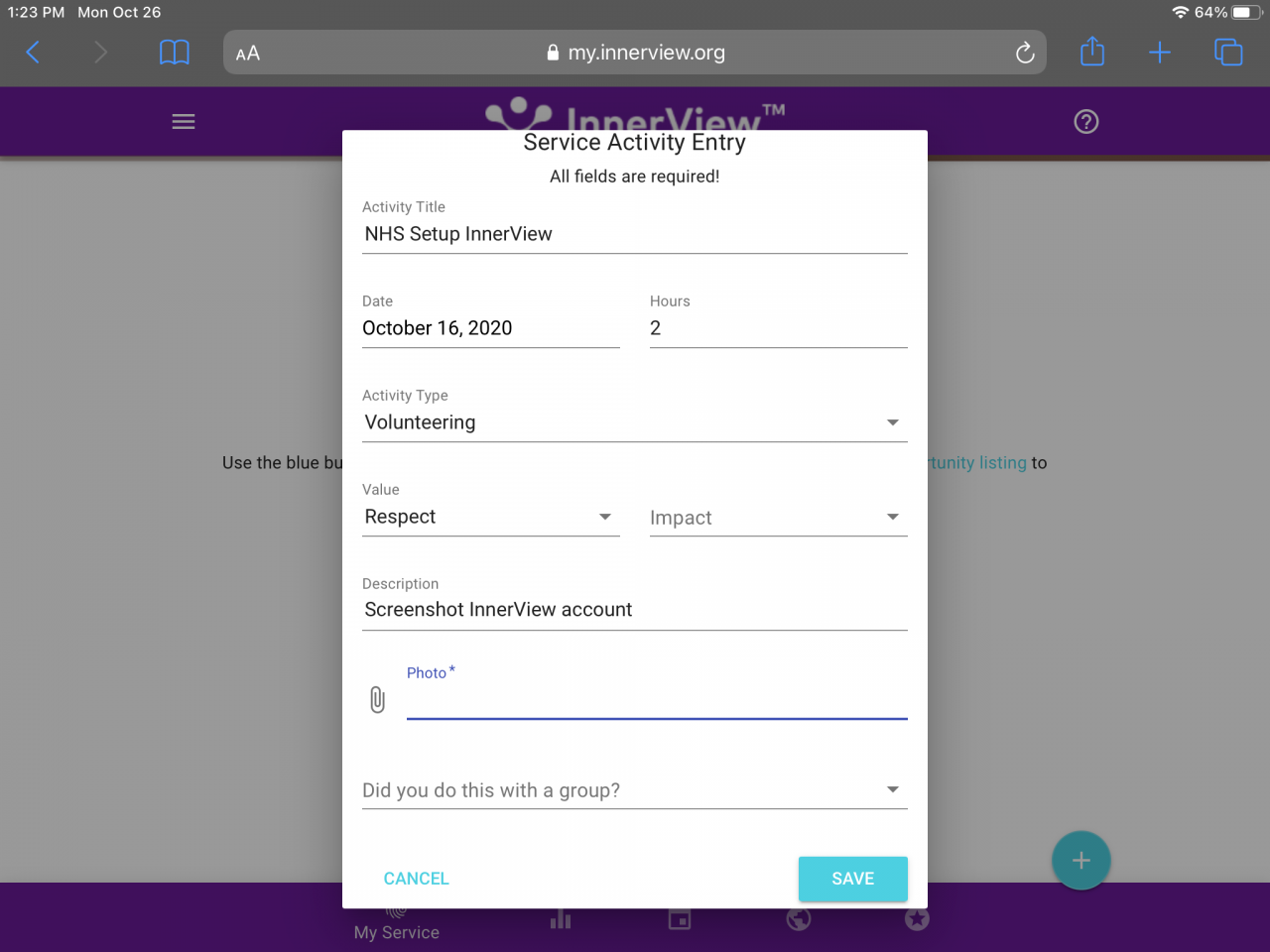Edit the Description field
1270x952 pixels.
(635, 610)
